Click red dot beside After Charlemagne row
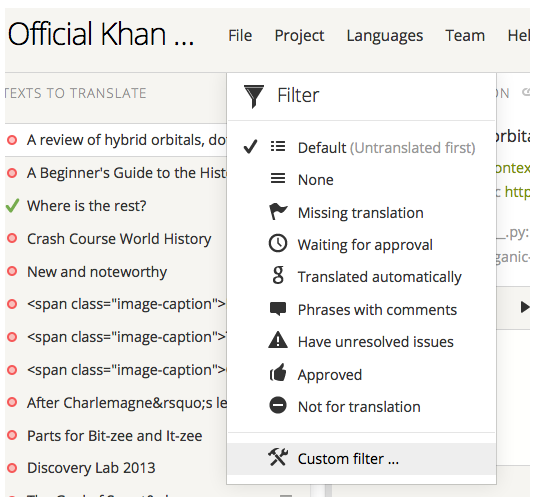 (12, 402)
